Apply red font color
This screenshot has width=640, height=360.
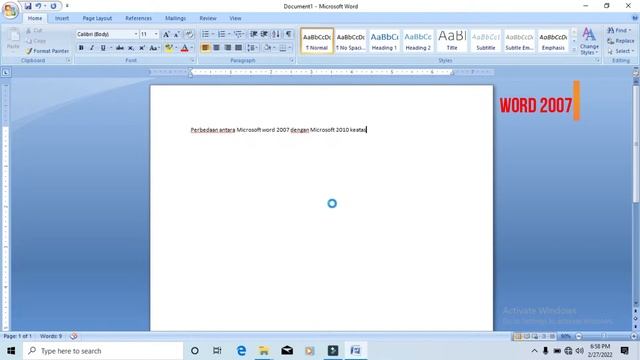pos(184,48)
